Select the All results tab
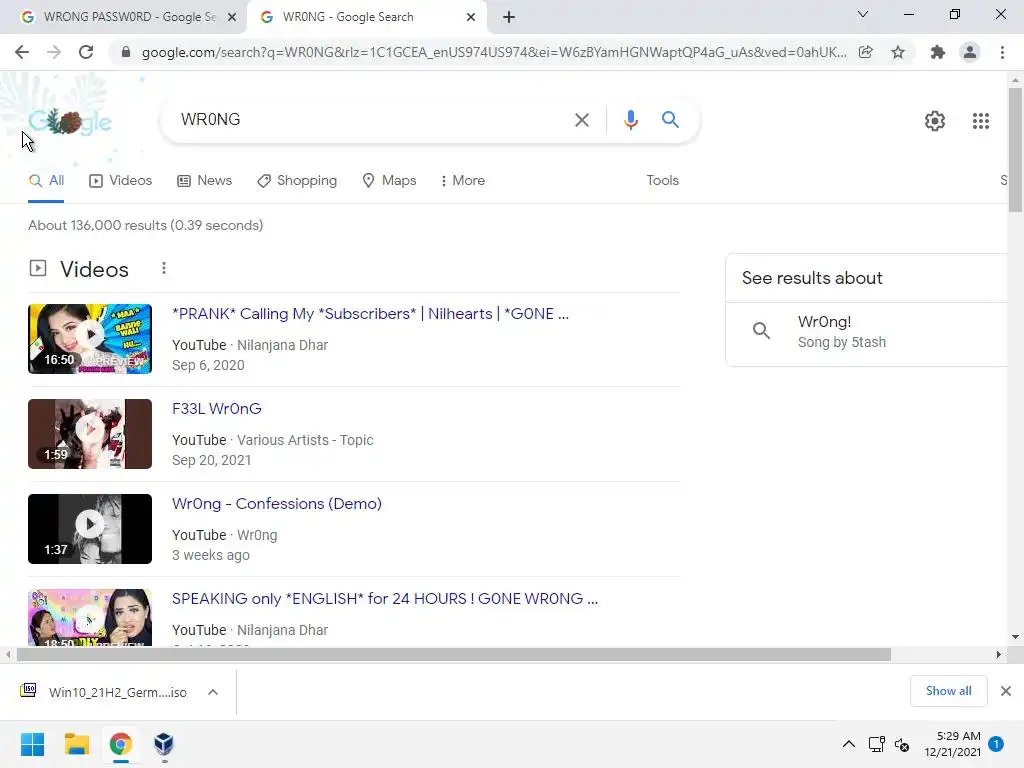The image size is (1024, 768). 46,181
